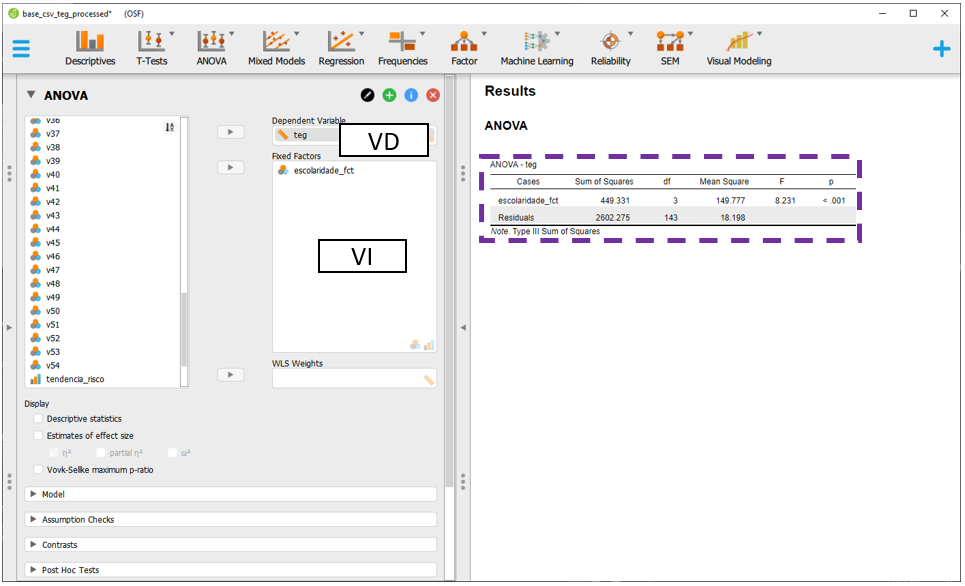965x586 pixels.
Task: Open the Frequencies menu in ribbon
Action: coord(402,47)
